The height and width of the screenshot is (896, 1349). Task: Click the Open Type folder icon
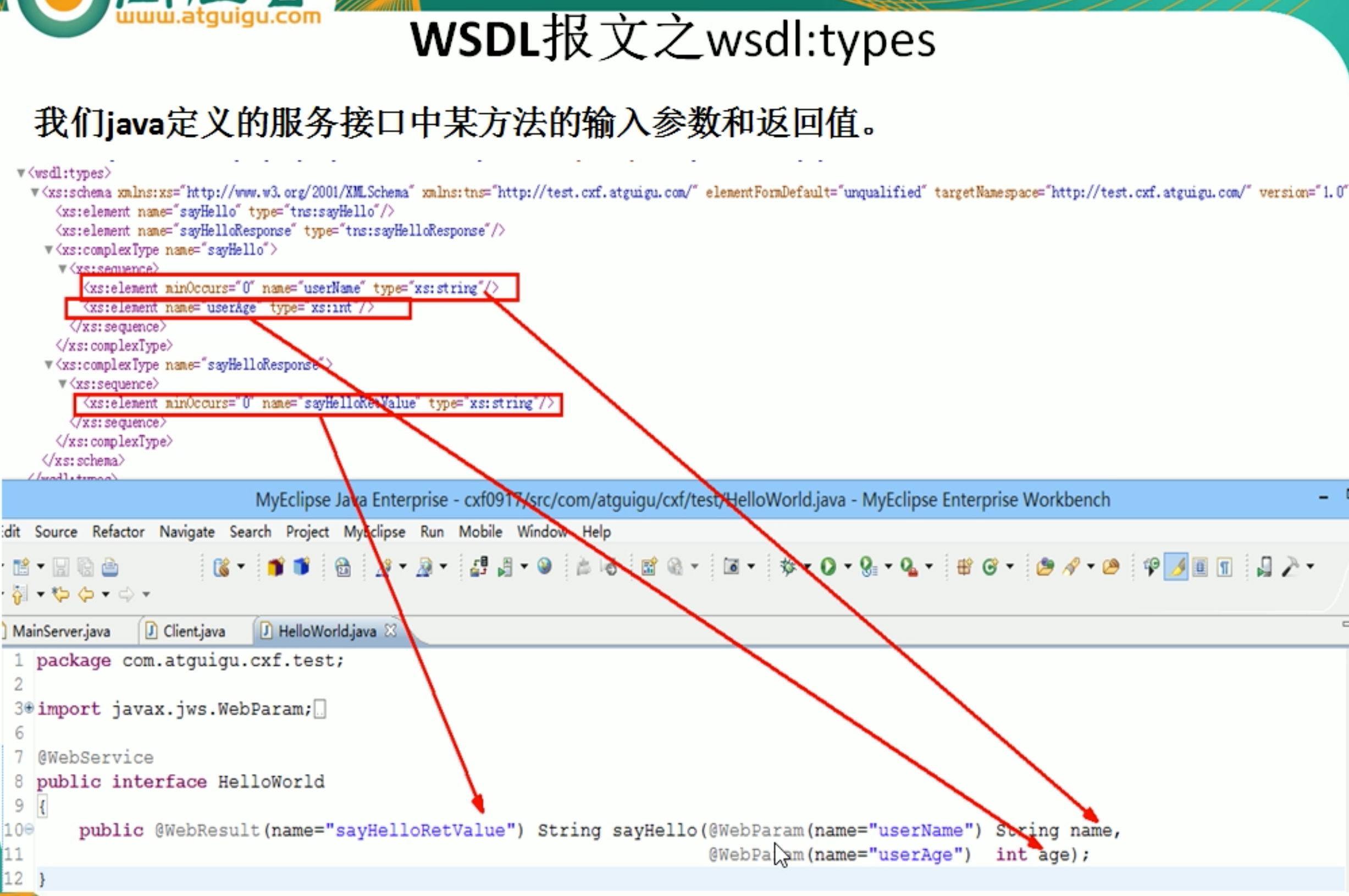point(1045,566)
